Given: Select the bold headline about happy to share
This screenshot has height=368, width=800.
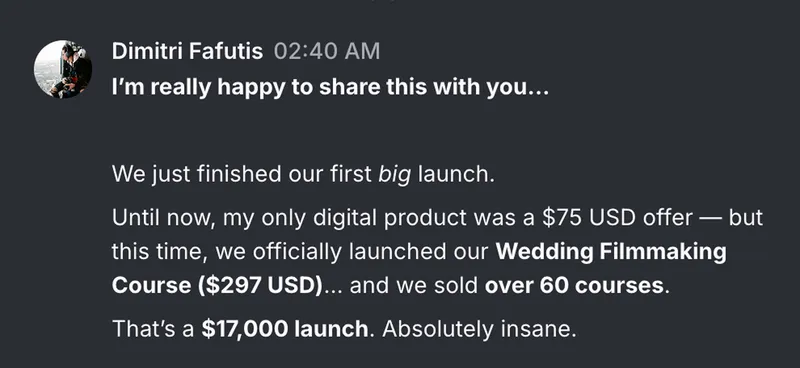Looking at the screenshot, I should click(330, 88).
